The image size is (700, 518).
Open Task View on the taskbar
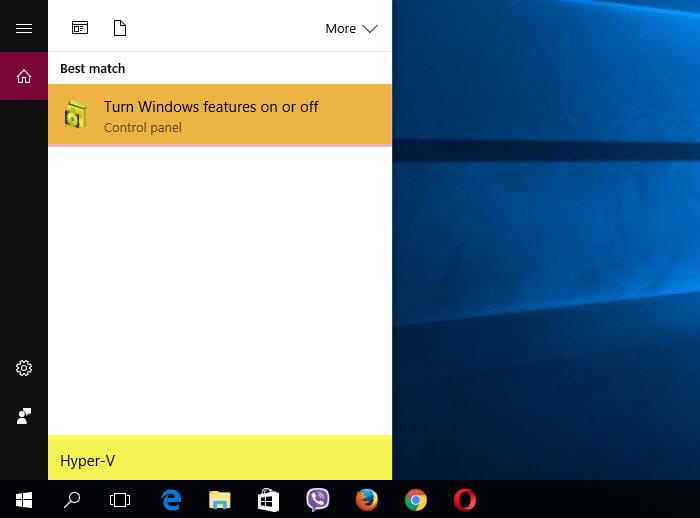click(x=120, y=500)
